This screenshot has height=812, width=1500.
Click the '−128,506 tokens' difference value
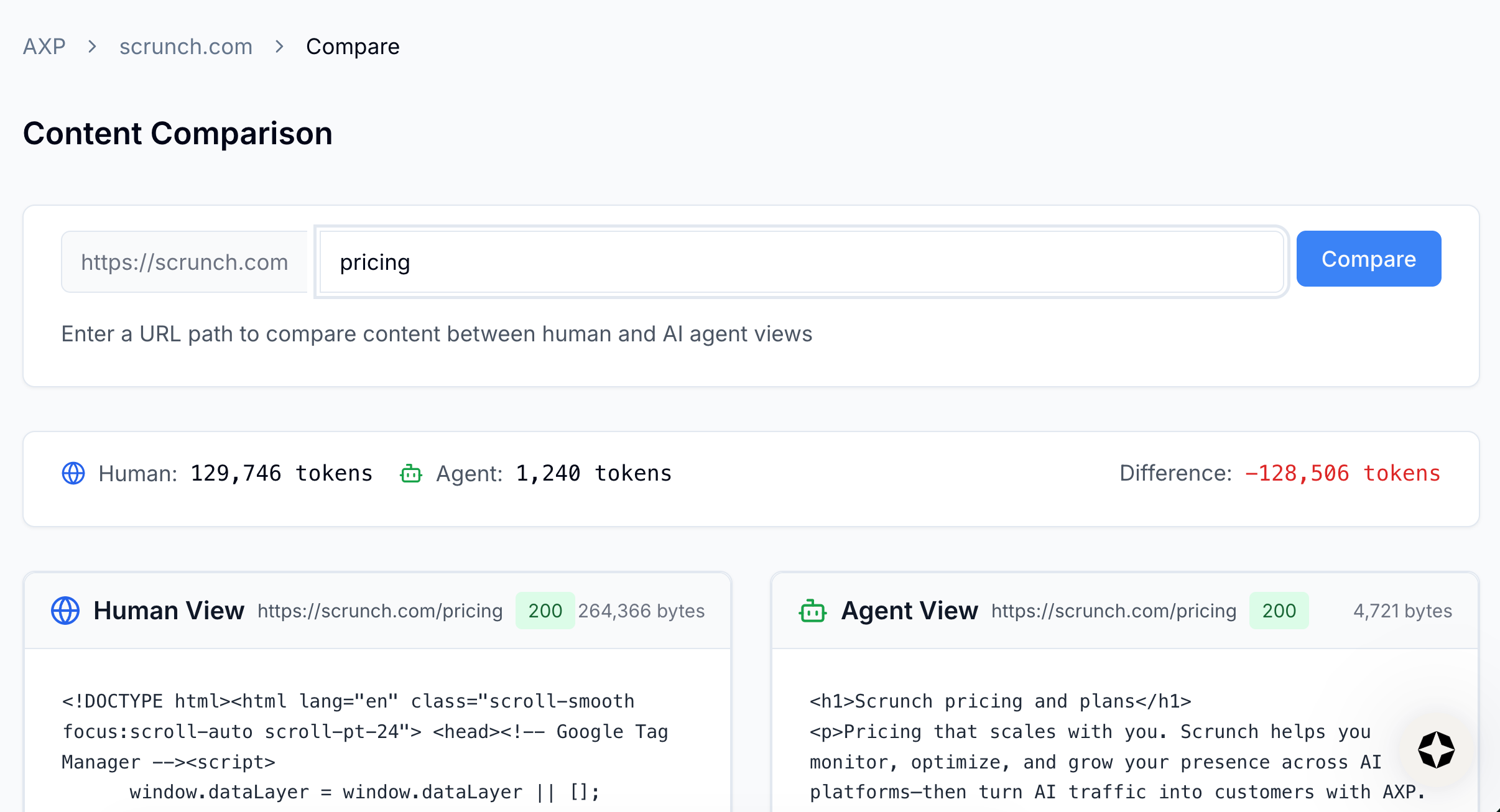(x=1343, y=473)
